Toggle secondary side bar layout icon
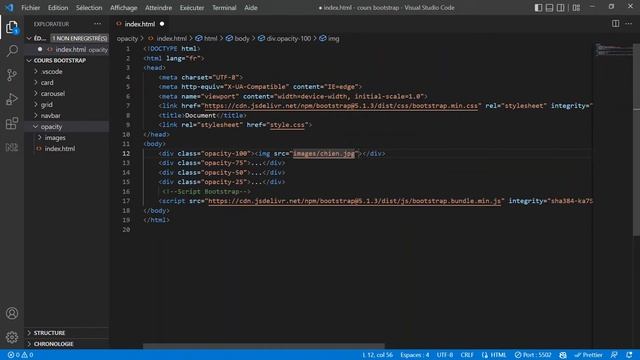Image resolution: width=640 pixels, height=360 pixels. tap(561, 8)
